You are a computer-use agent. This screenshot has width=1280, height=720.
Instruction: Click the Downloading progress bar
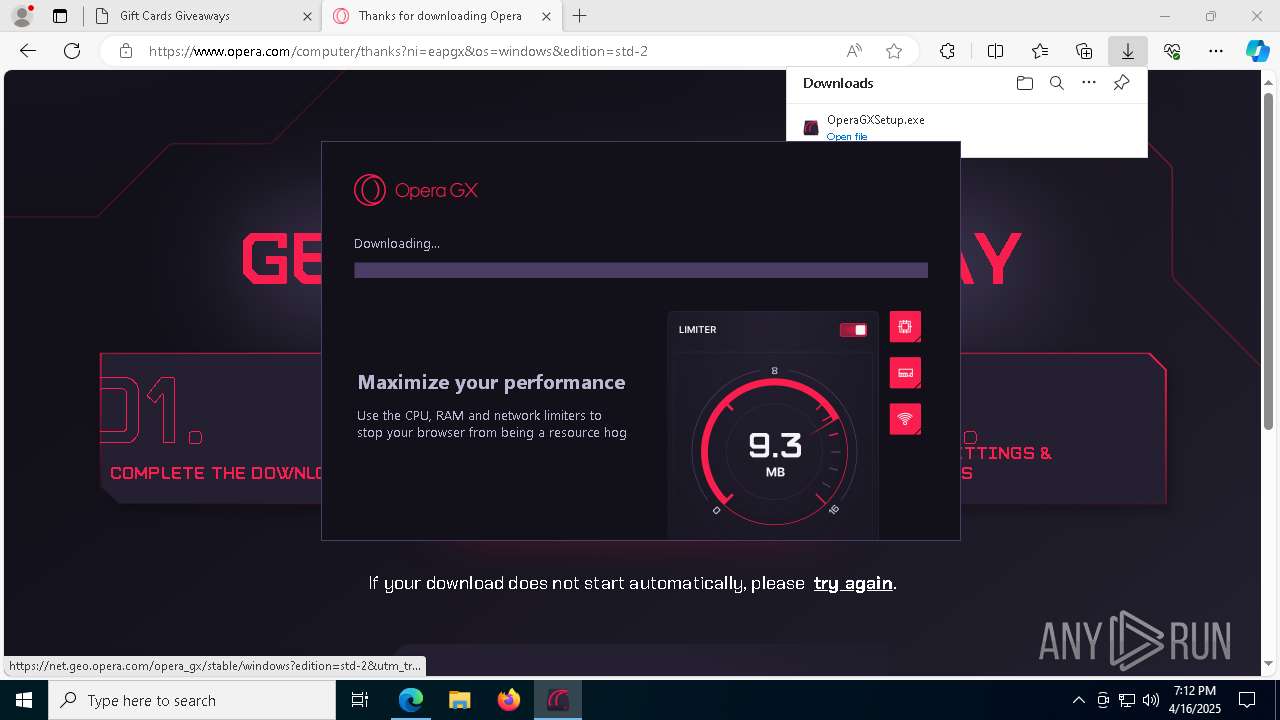641,270
